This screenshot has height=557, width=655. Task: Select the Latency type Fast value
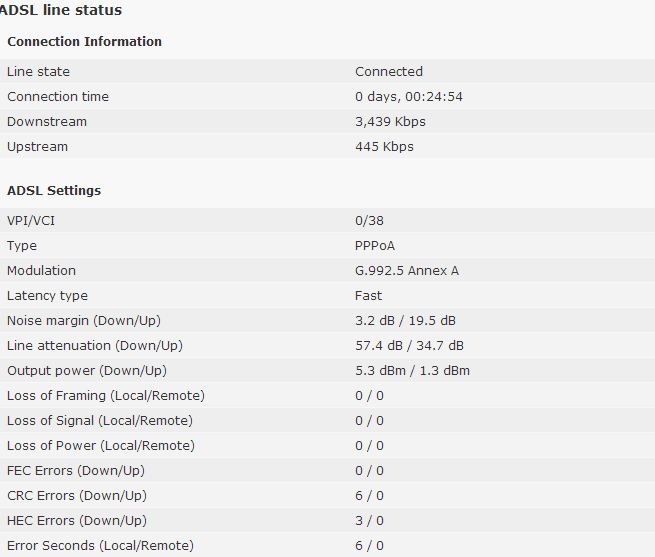tap(368, 295)
